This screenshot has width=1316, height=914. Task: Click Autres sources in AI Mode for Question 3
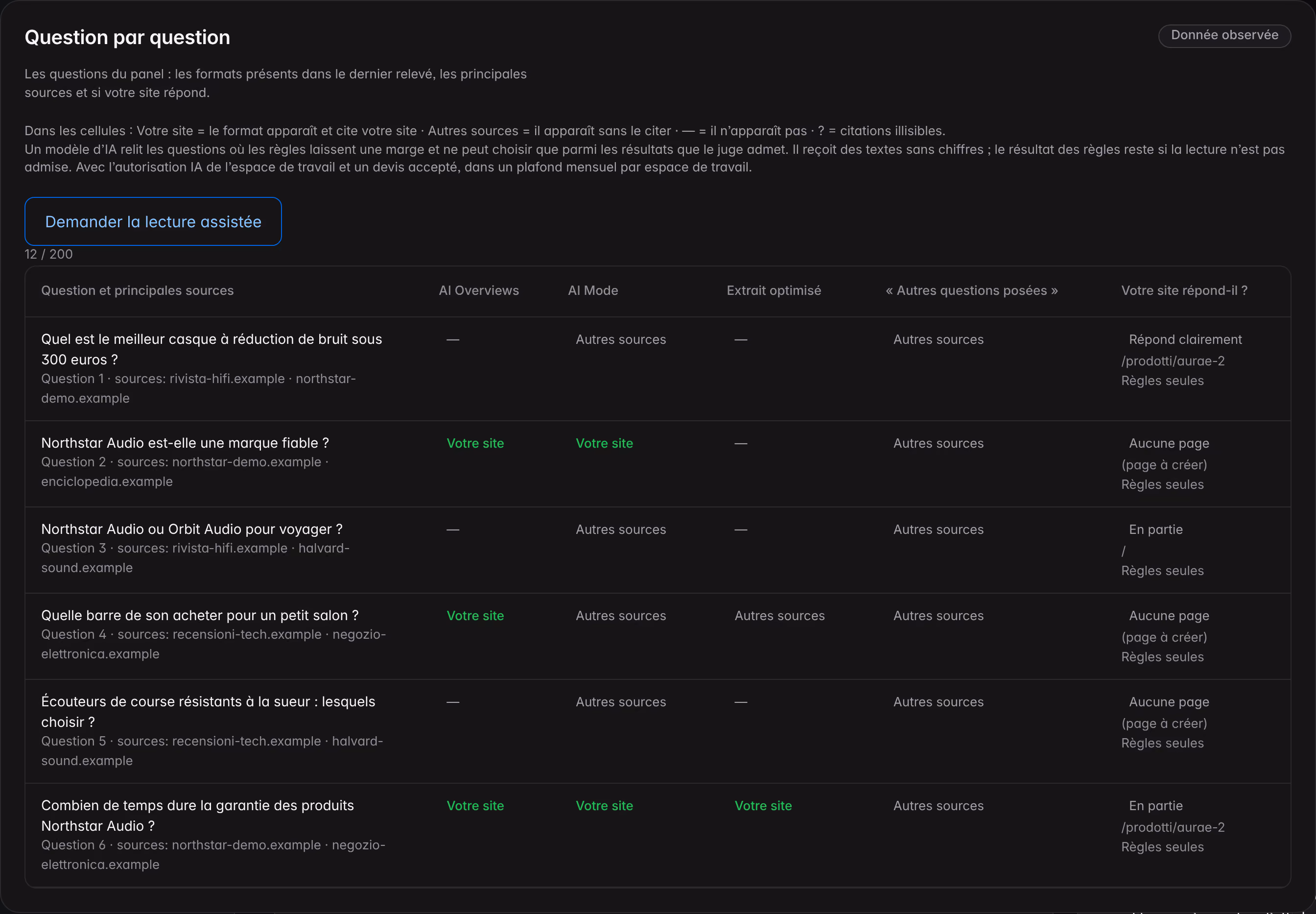[620, 529]
